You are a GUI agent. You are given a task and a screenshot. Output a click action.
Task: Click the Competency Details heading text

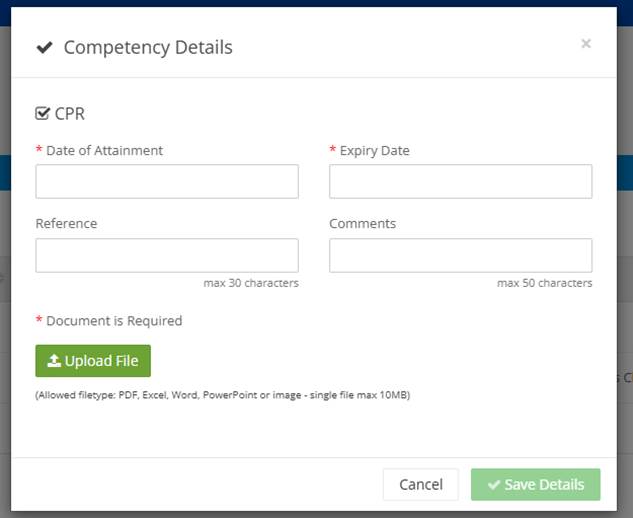tap(148, 47)
